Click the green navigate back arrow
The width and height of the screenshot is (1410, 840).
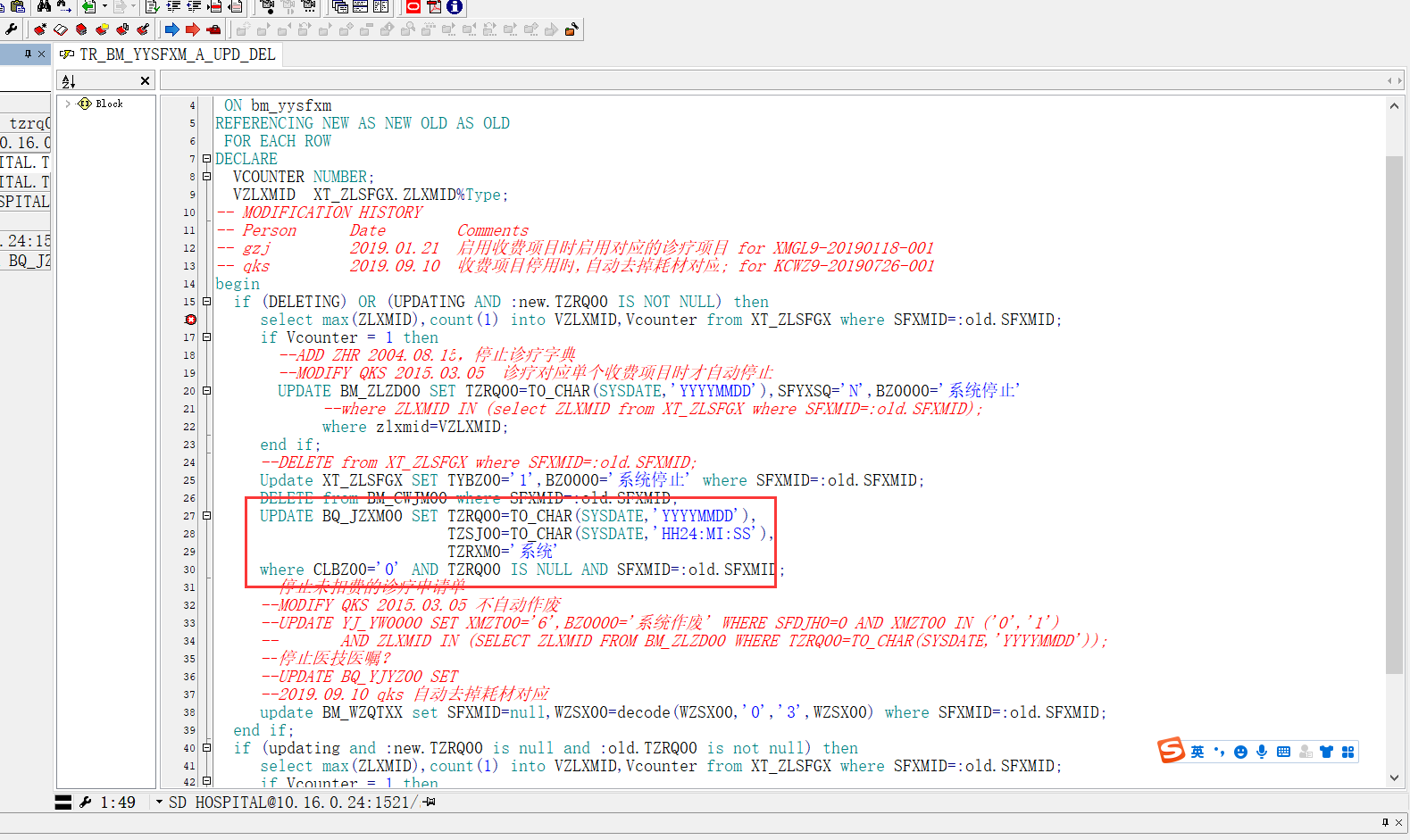(x=88, y=6)
